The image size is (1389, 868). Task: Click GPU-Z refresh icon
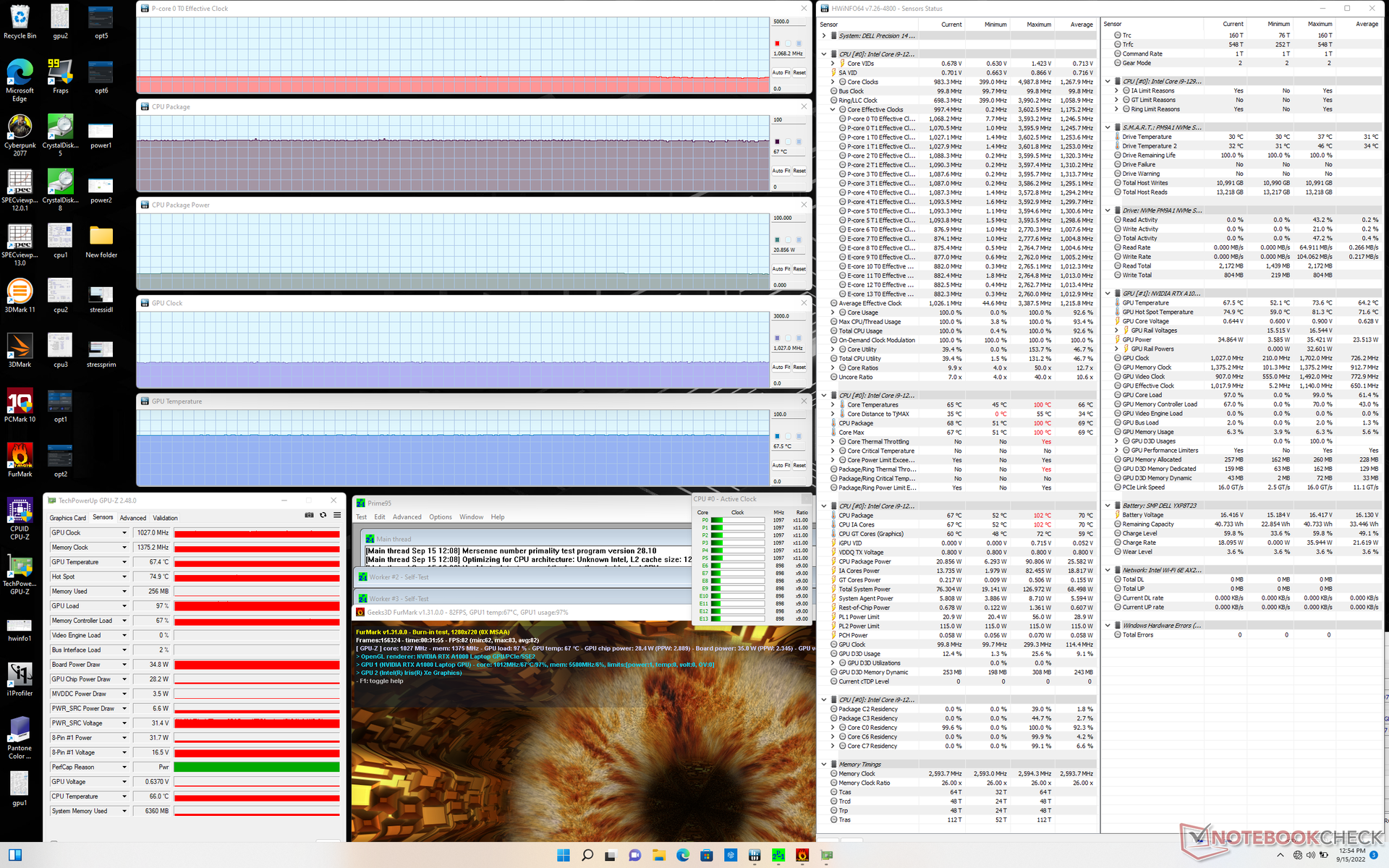click(323, 515)
